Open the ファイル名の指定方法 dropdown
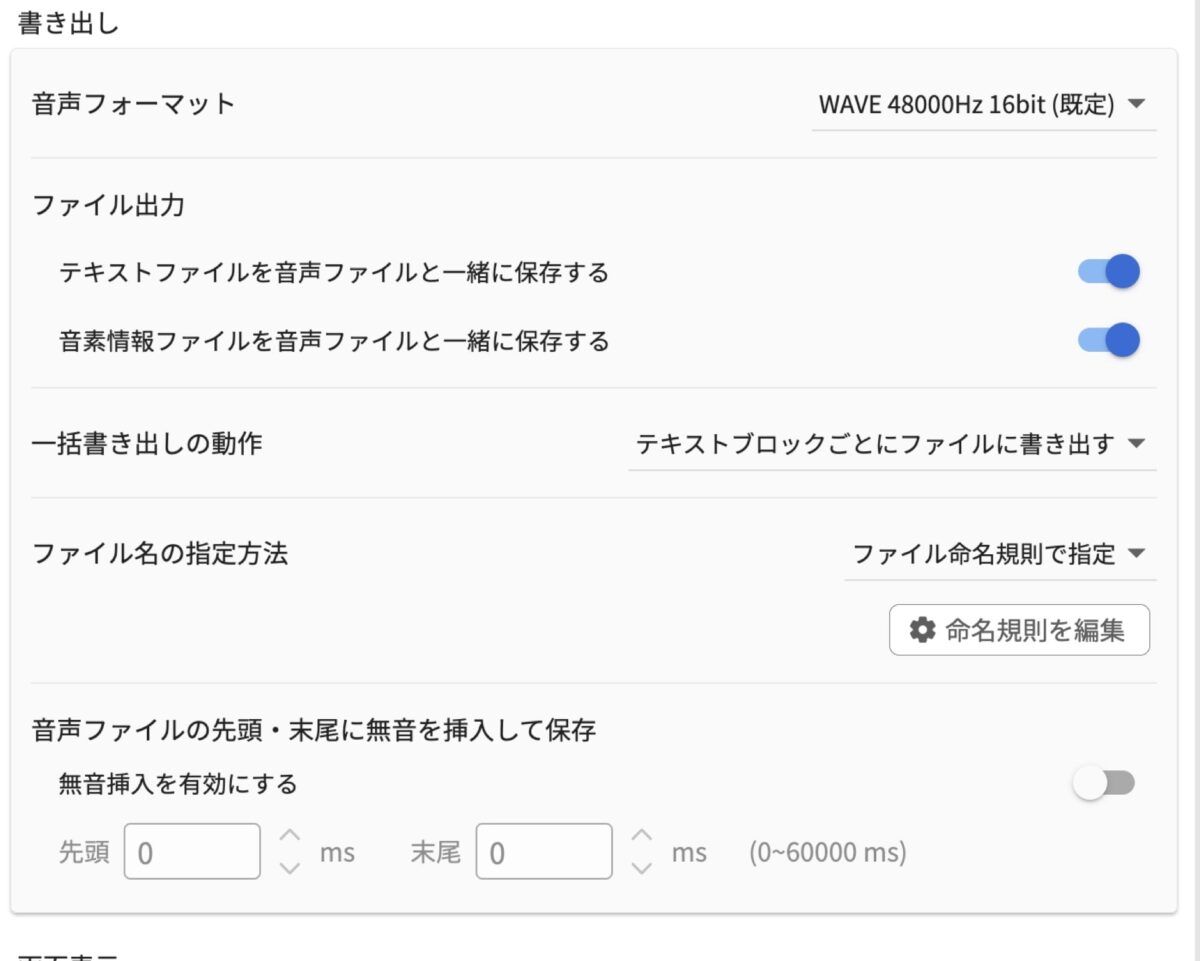The height and width of the screenshot is (961, 1200). (1000, 554)
